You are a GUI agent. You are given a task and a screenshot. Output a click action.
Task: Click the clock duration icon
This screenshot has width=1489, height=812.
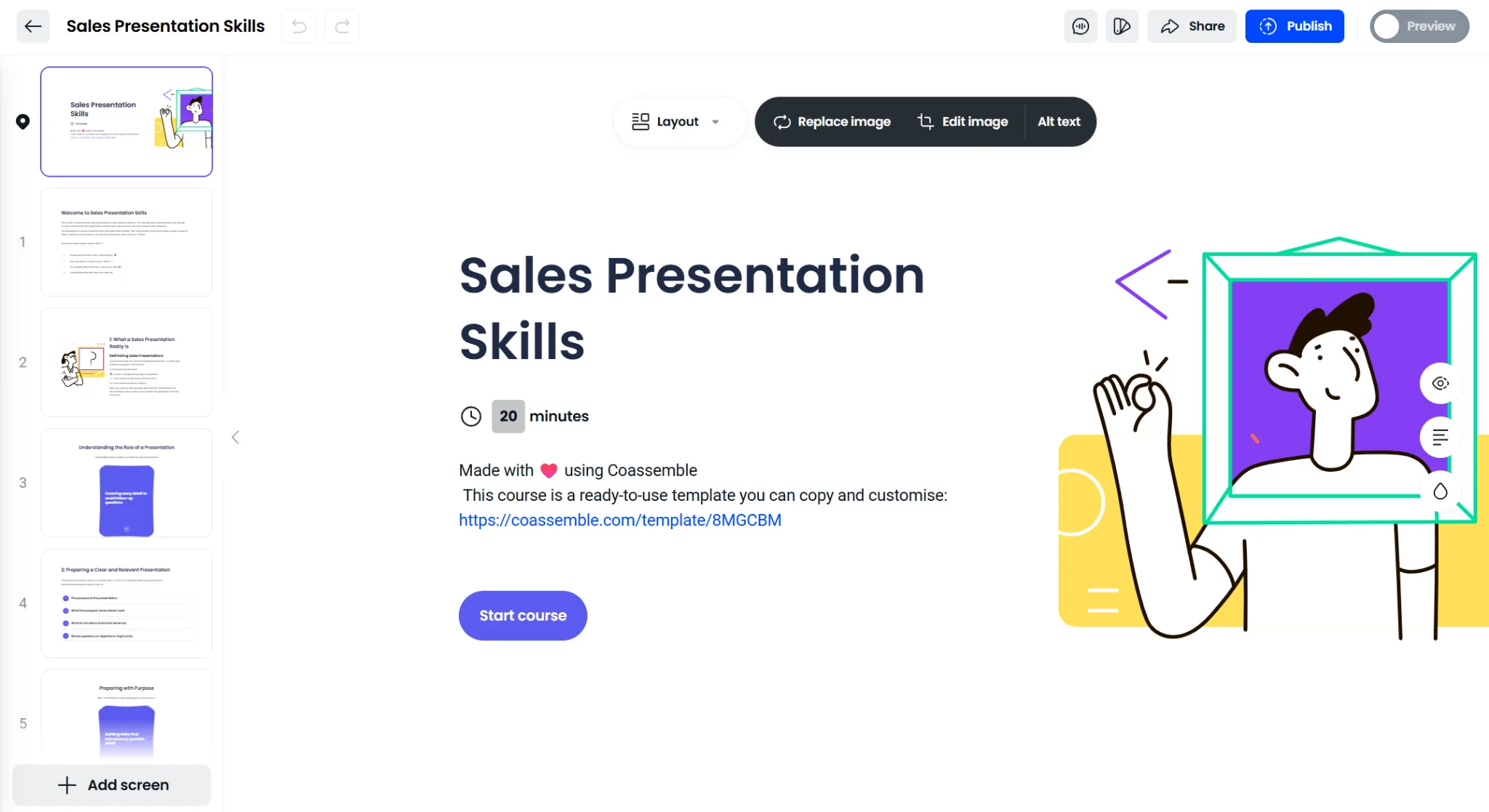471,417
